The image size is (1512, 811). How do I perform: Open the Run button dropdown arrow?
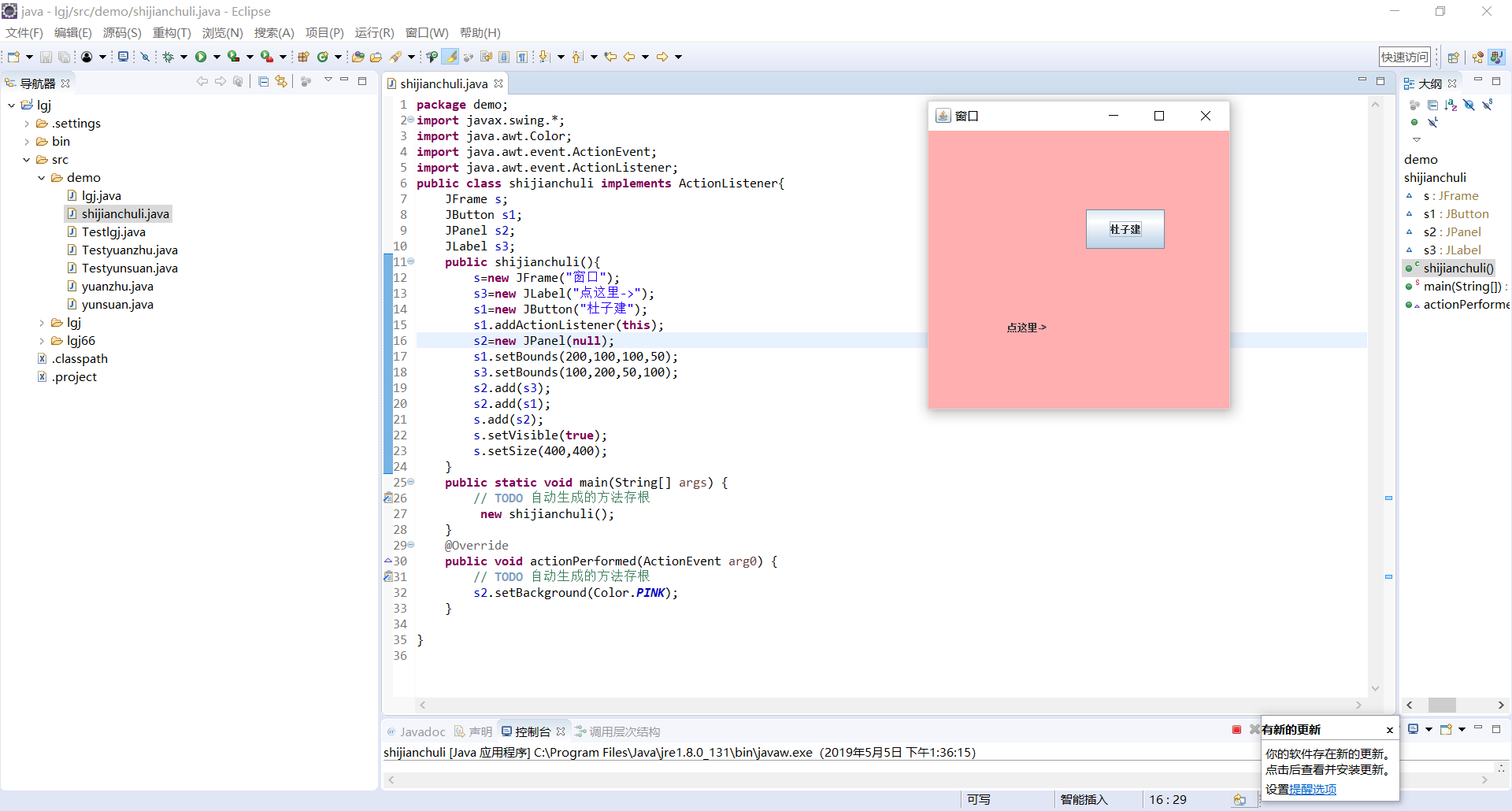click(x=217, y=57)
